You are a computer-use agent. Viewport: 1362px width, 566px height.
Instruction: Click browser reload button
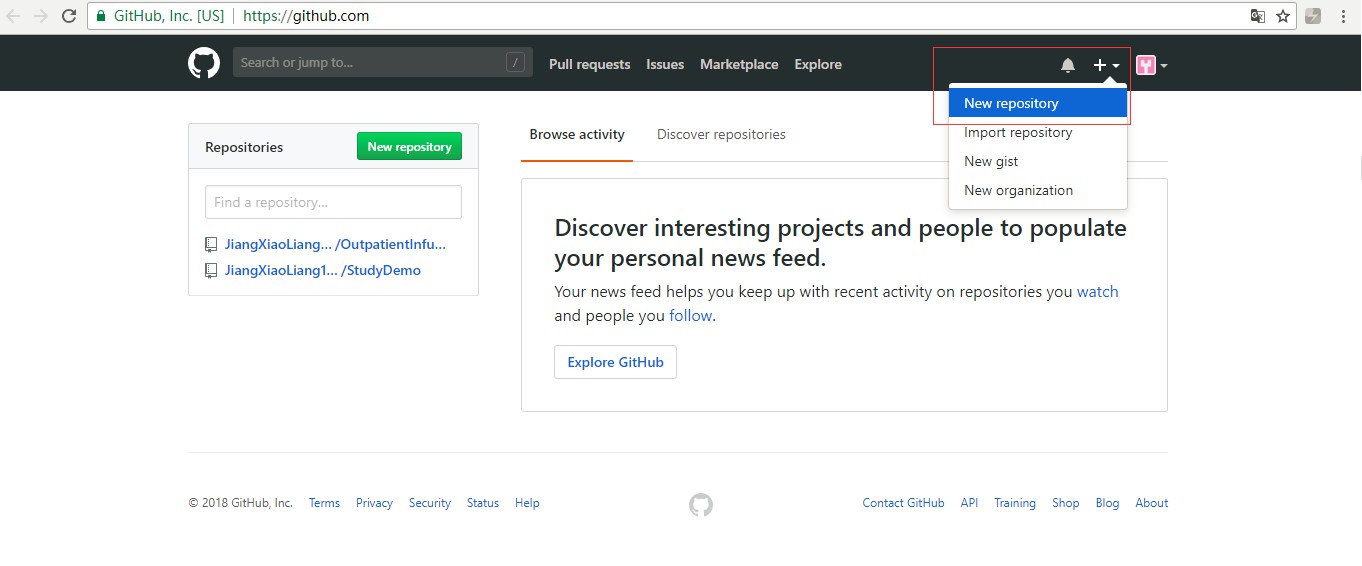pyautogui.click(x=69, y=16)
